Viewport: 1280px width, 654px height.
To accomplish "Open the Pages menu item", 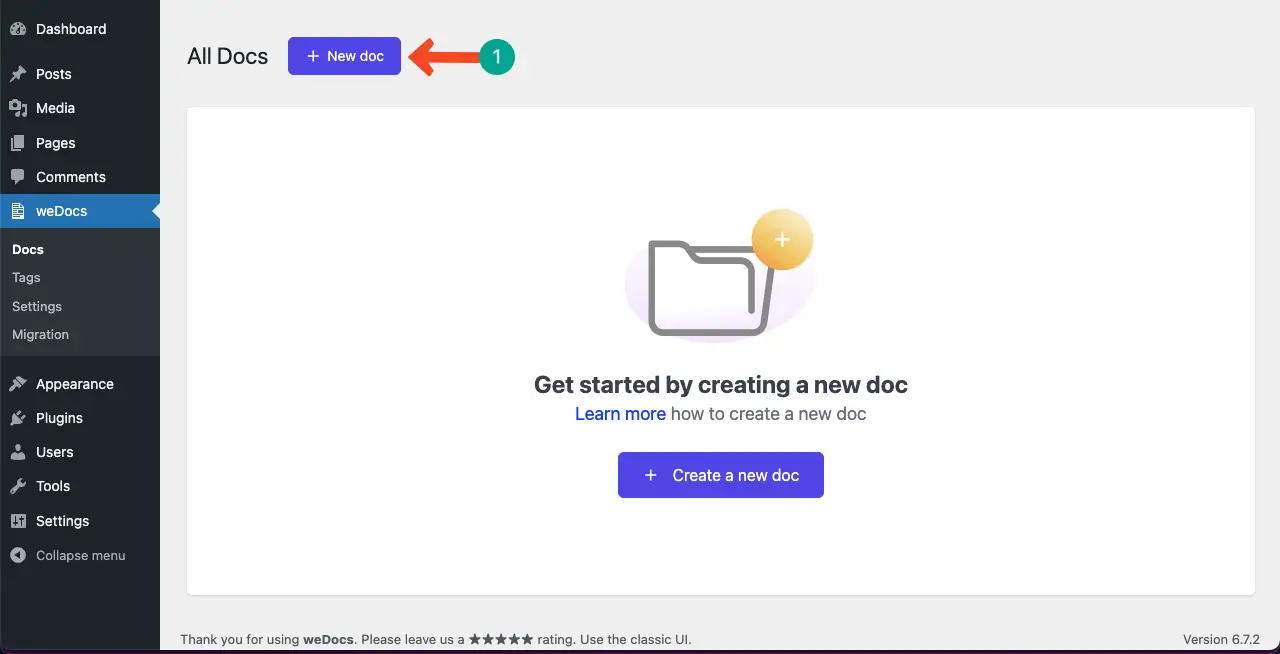I will pyautogui.click(x=80, y=143).
